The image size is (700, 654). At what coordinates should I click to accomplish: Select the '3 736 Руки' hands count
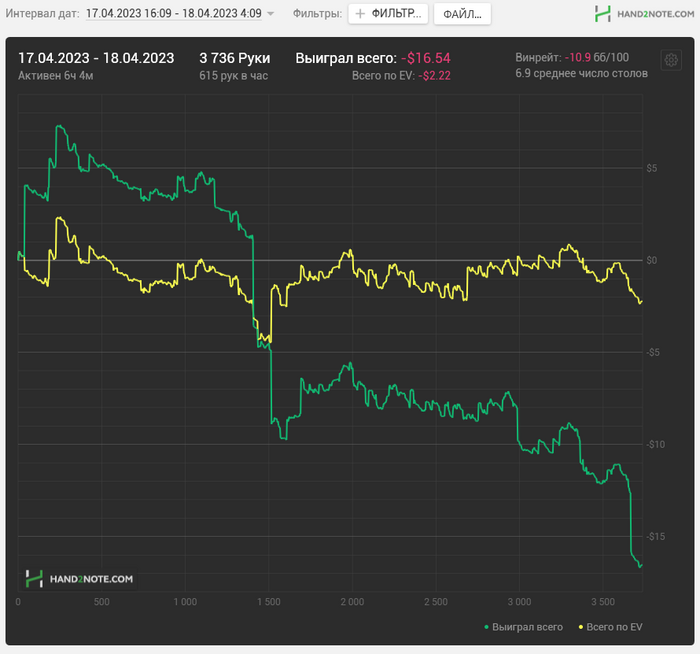235,58
